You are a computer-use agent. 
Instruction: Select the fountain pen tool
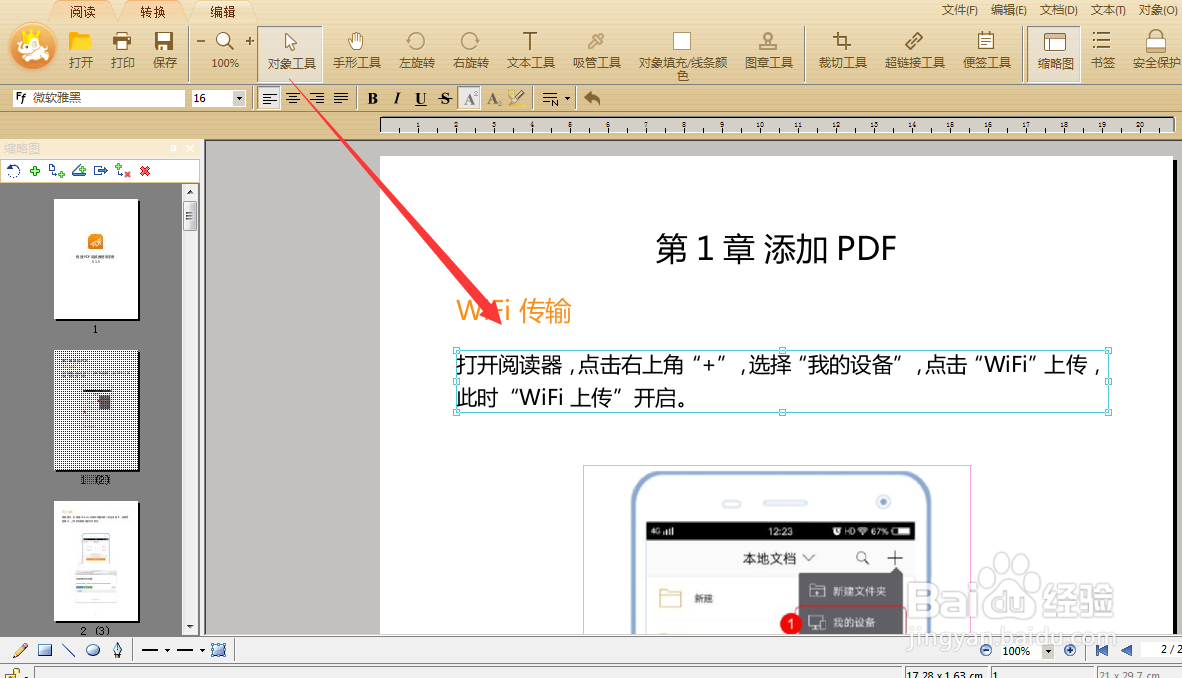(118, 650)
